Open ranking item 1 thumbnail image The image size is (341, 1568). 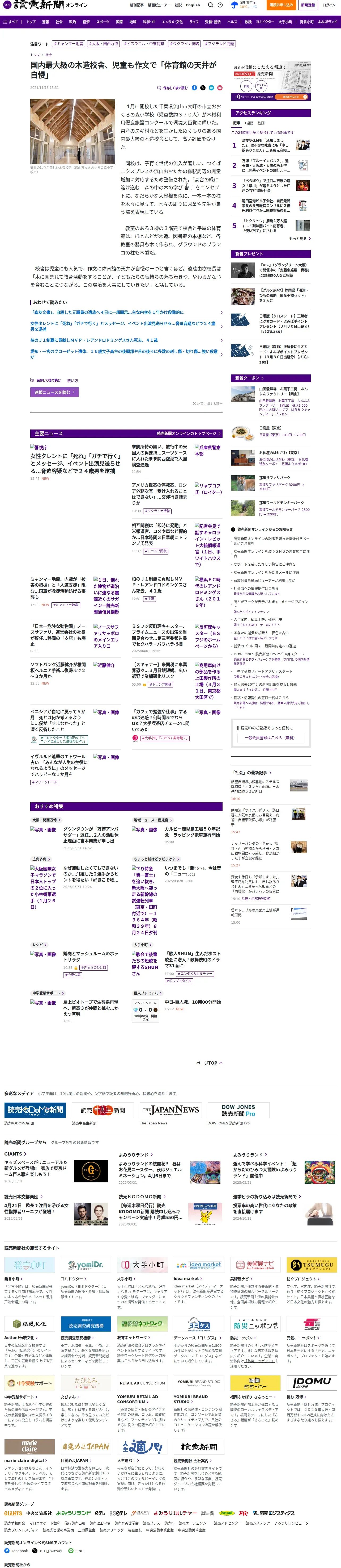303,145
